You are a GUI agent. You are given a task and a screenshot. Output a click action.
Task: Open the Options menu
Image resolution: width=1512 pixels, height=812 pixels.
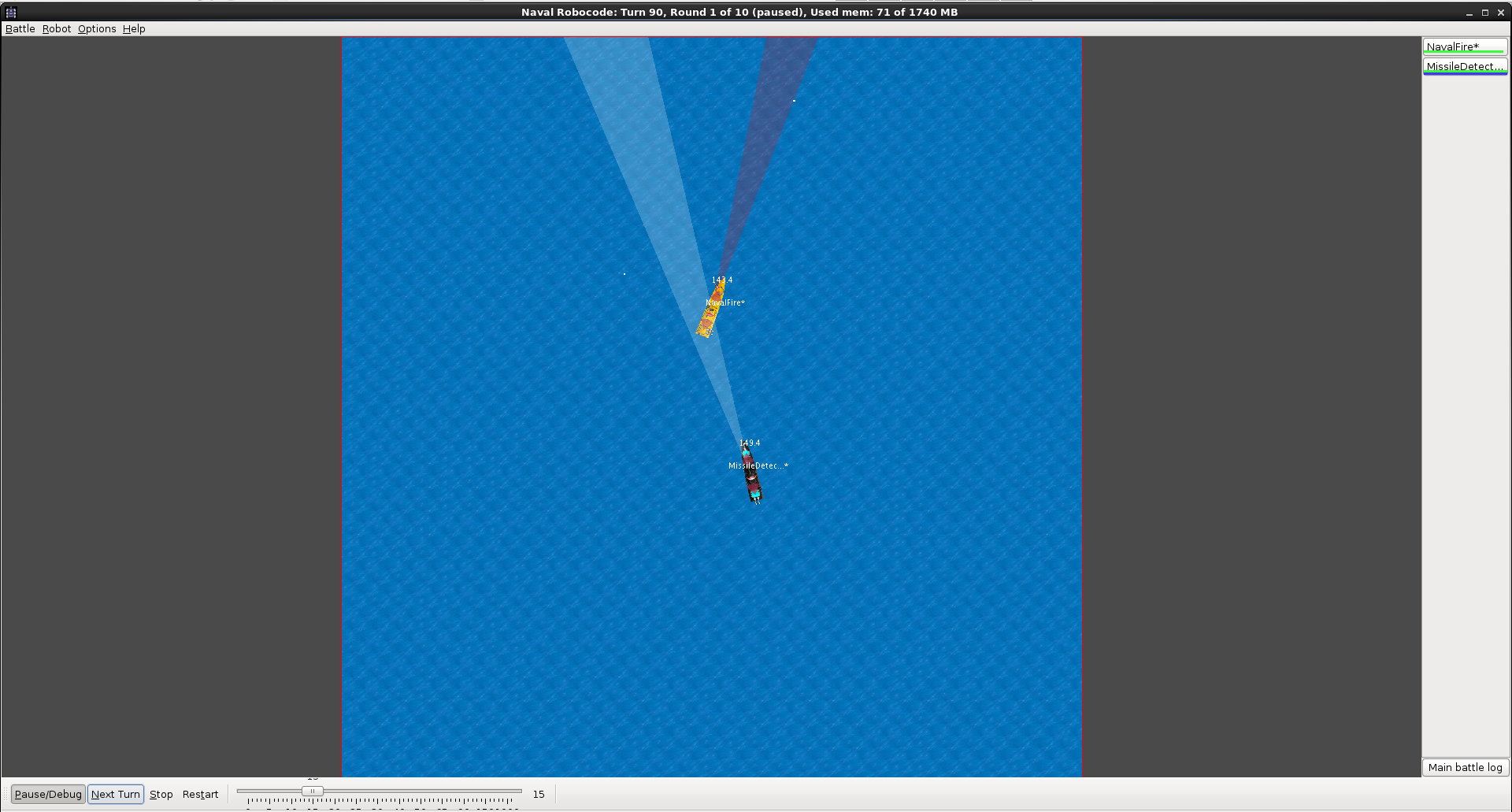coord(96,28)
